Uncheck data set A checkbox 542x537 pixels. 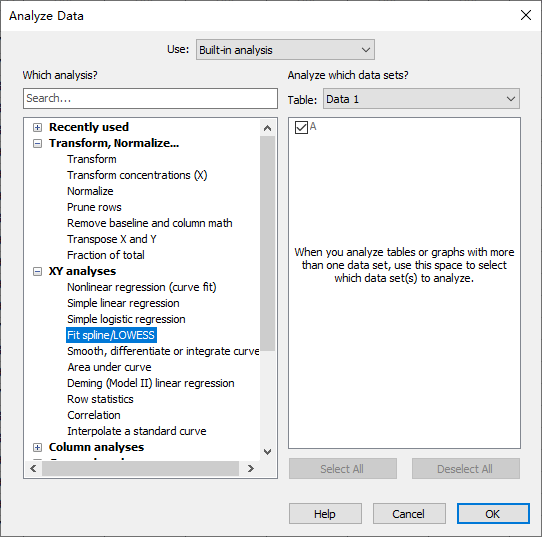tap(301, 127)
